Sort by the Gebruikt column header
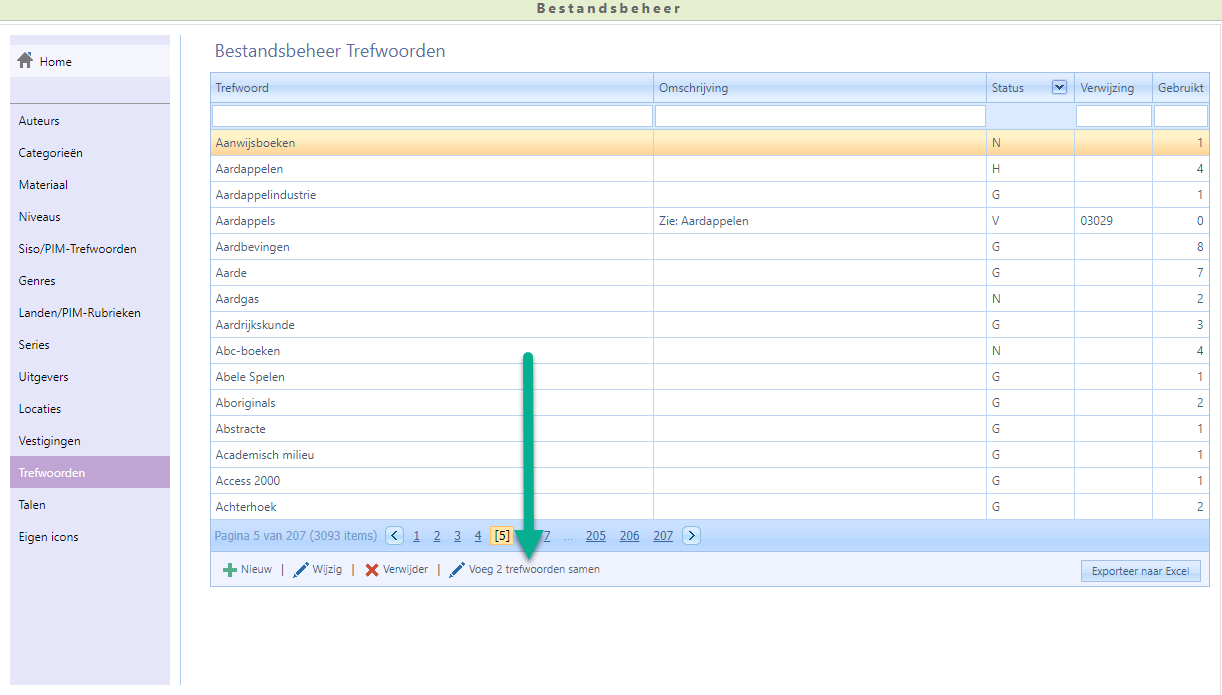Screen dimensions: 1222x695 (x=1180, y=88)
